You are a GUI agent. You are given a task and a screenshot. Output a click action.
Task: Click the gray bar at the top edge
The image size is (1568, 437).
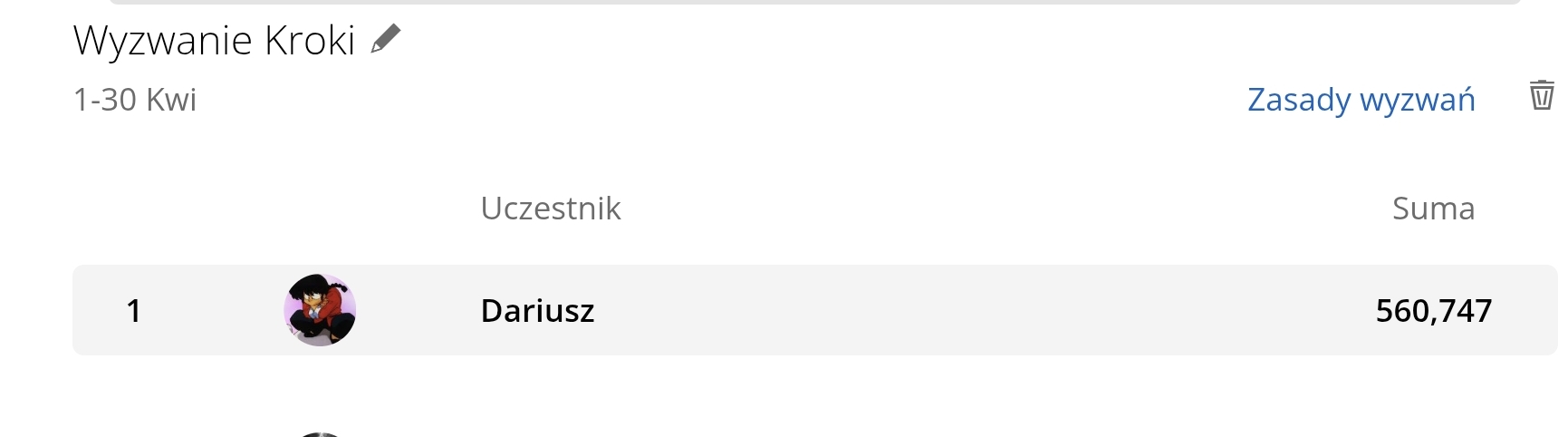814,2
